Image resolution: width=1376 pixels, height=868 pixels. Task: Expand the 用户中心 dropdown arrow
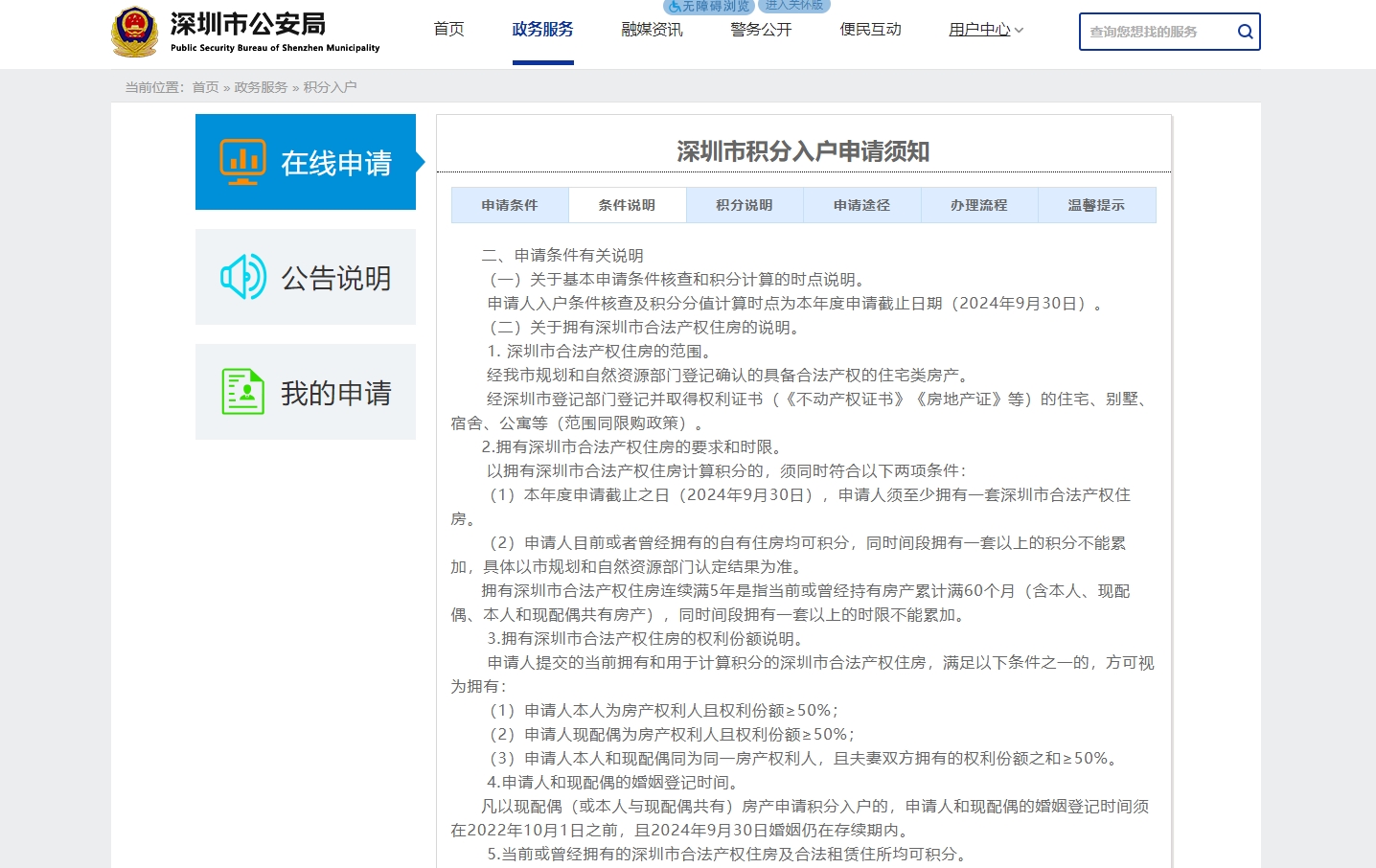click(x=1019, y=30)
